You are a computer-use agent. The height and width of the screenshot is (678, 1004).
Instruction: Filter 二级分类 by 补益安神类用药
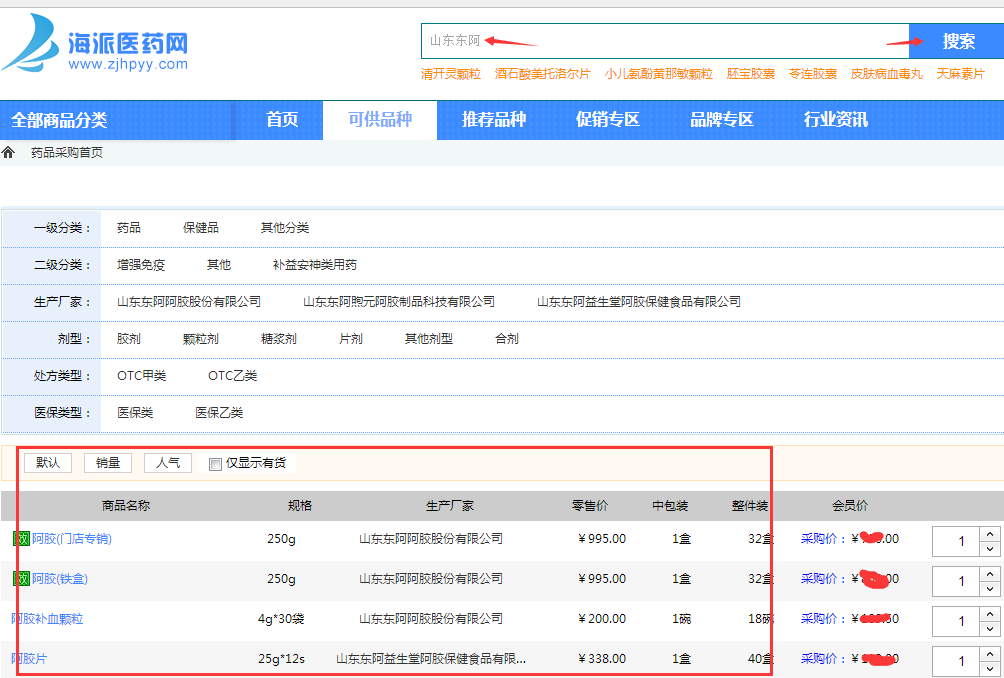[x=314, y=265]
